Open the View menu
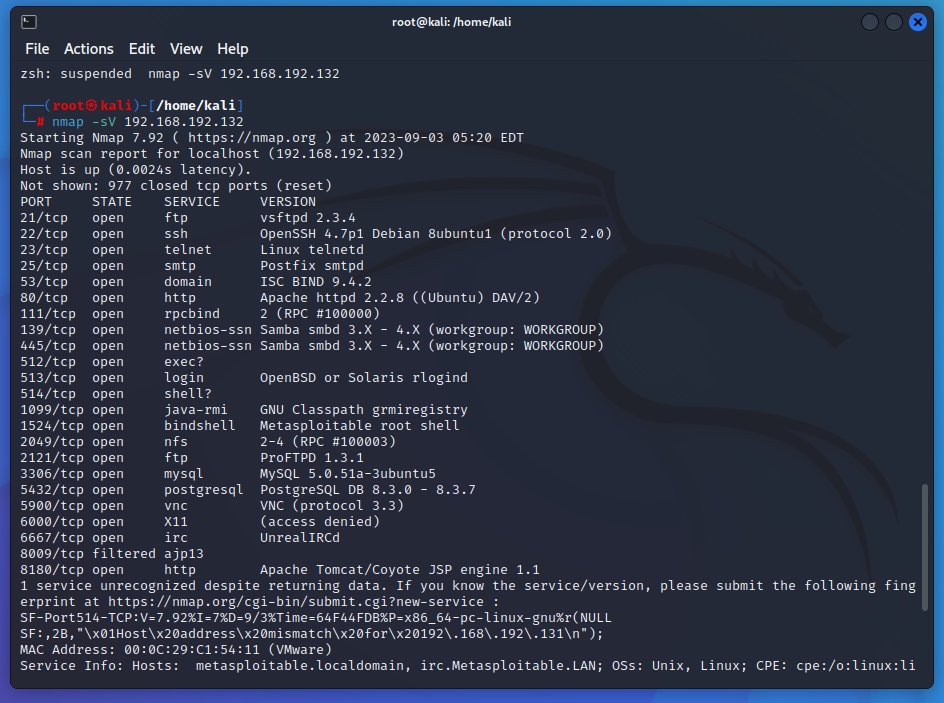944x703 pixels. click(186, 49)
